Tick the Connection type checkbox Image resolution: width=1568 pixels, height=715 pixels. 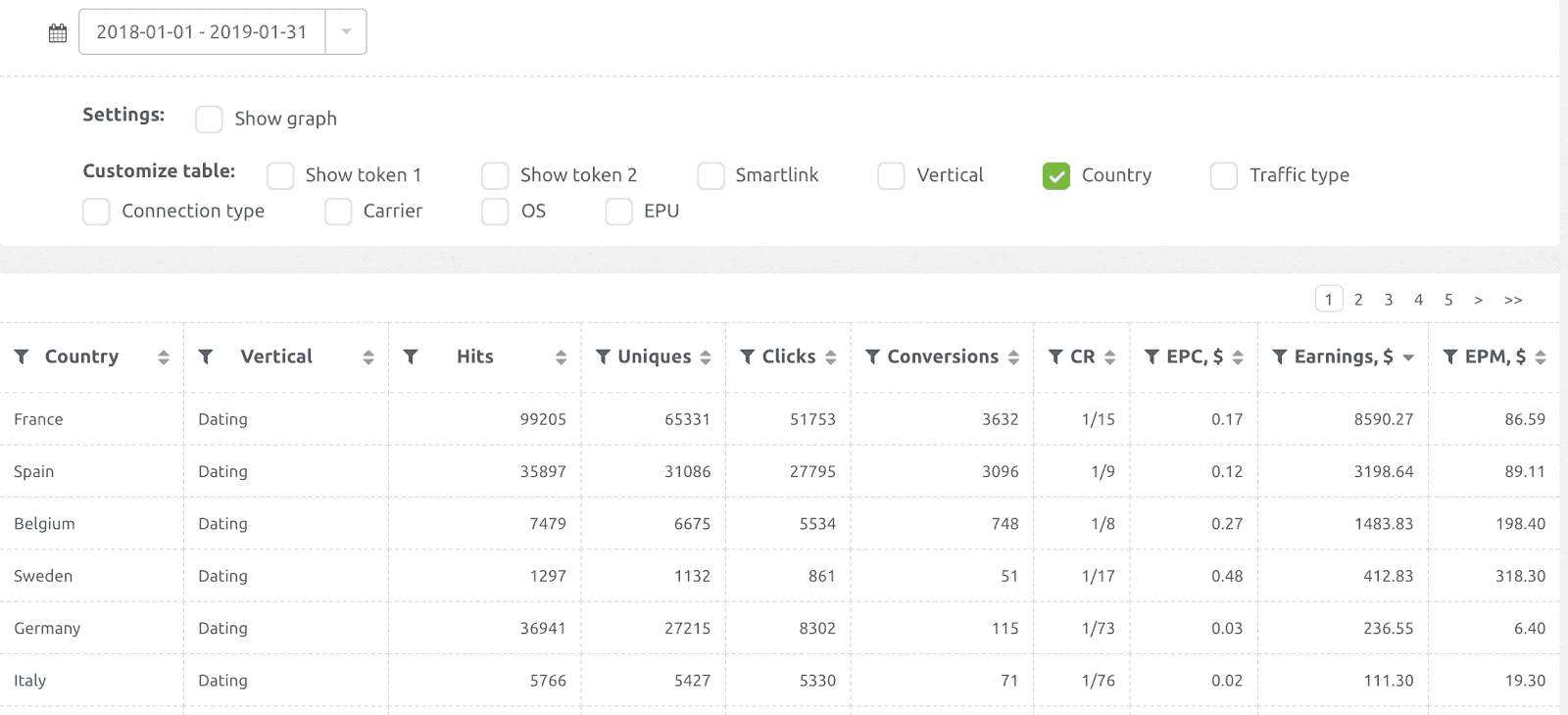[x=96, y=212]
